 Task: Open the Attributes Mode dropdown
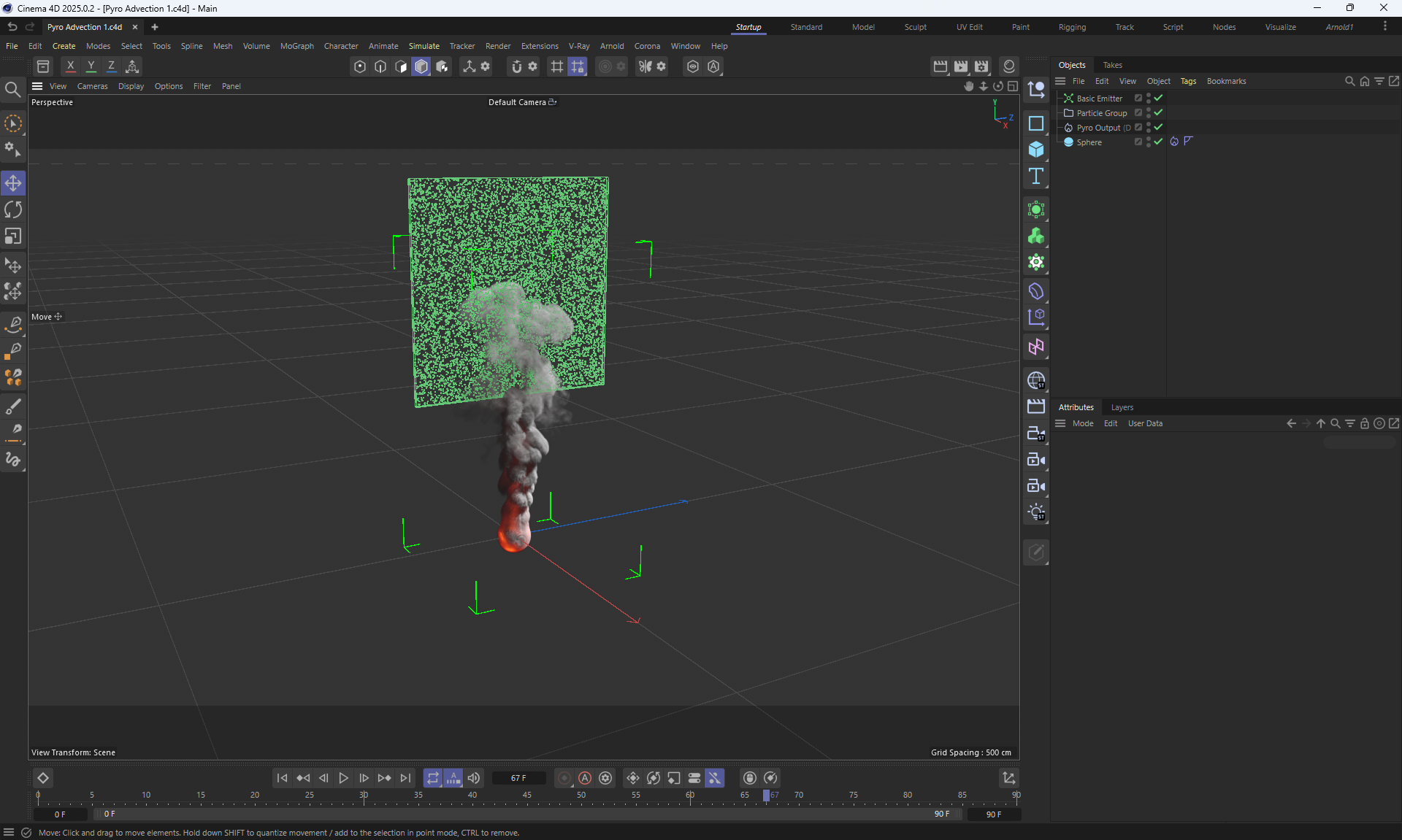pyautogui.click(x=1082, y=423)
